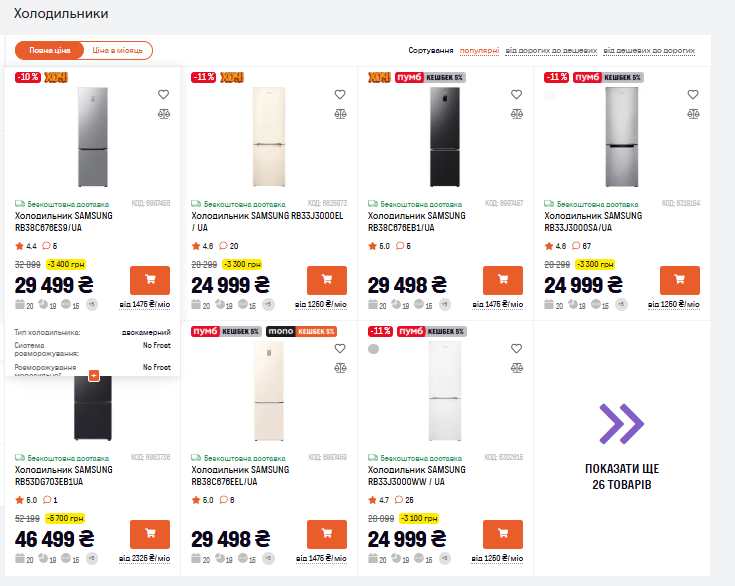Expand the '+5' installment options on RB33J3000EL
735x586 pixels.
267,305
